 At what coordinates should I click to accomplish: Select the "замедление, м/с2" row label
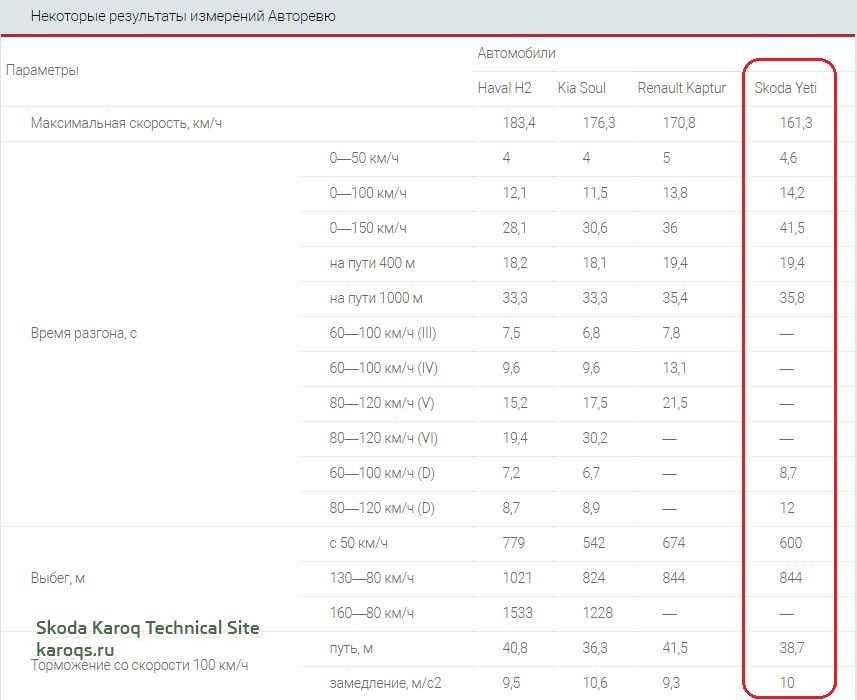385,683
